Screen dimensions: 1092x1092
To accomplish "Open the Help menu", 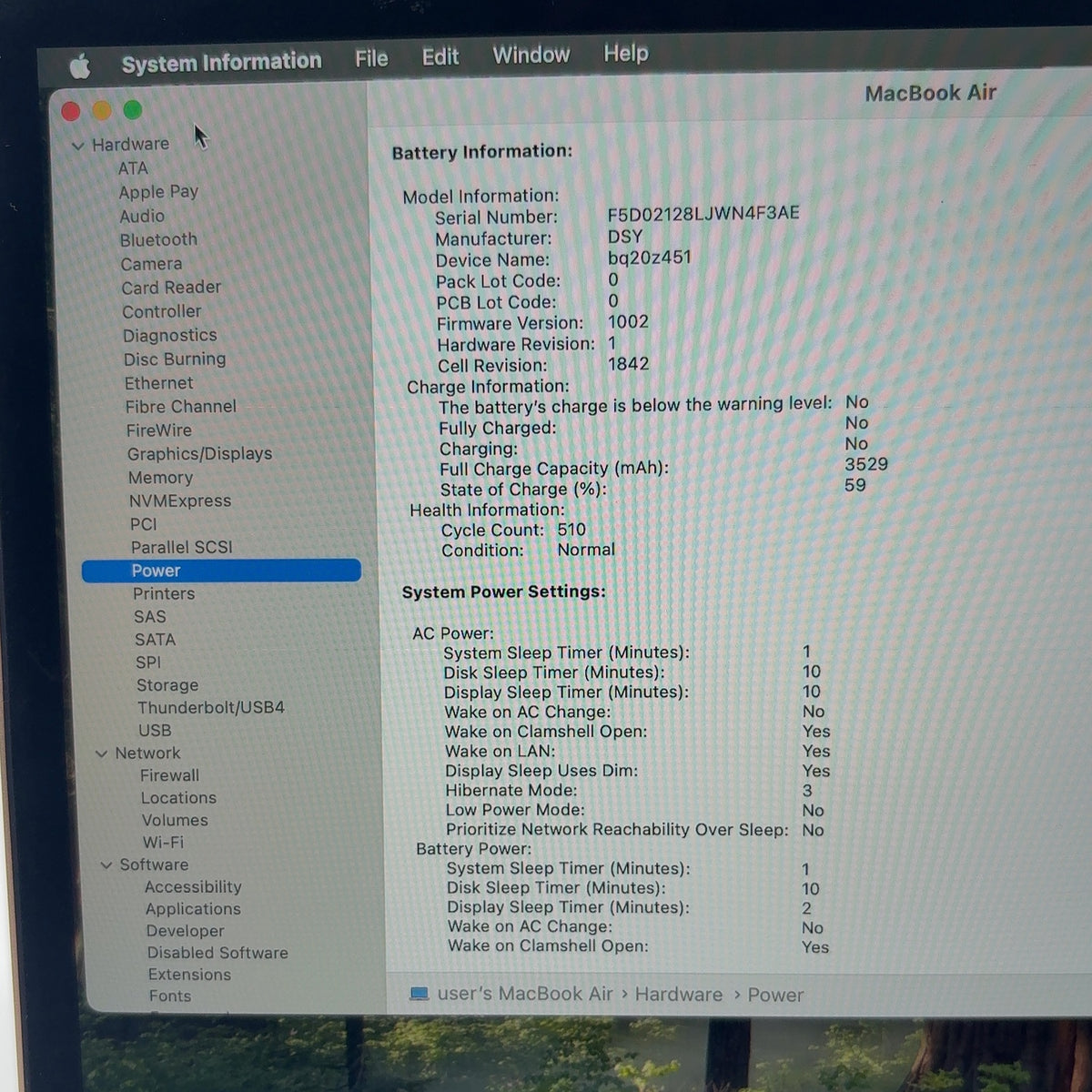I will coord(626,53).
